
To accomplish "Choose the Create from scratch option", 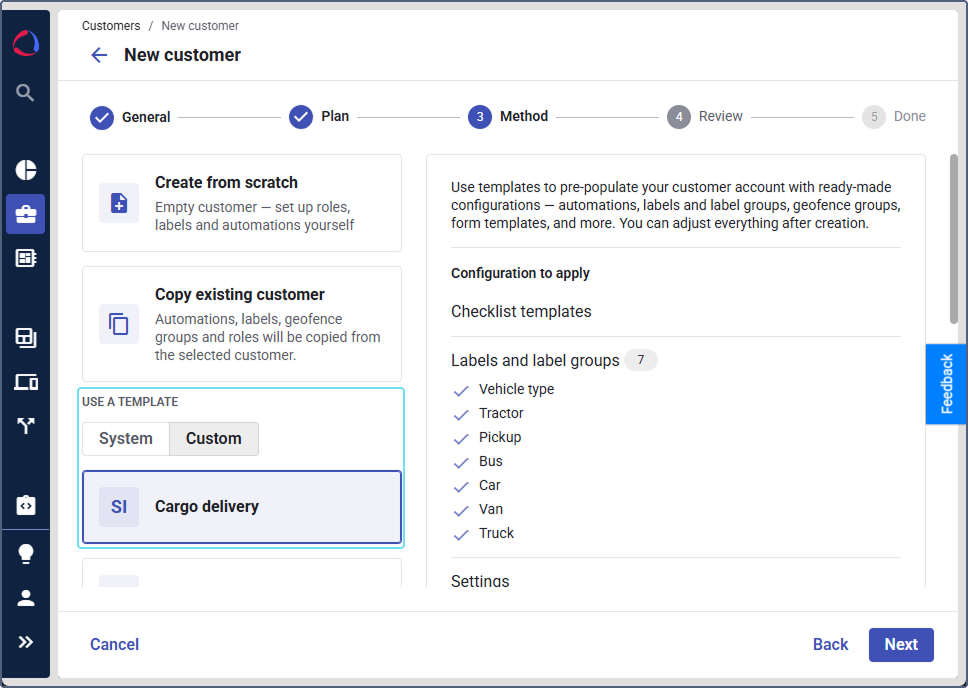I will coord(242,203).
